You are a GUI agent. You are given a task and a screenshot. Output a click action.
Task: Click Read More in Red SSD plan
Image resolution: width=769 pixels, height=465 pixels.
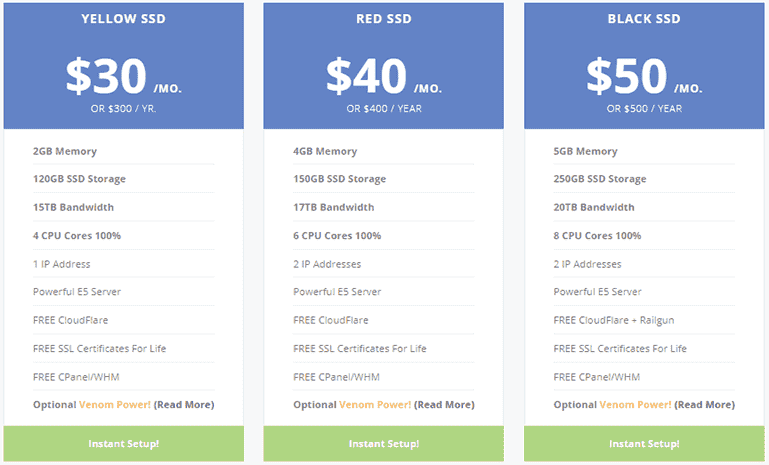(444, 405)
